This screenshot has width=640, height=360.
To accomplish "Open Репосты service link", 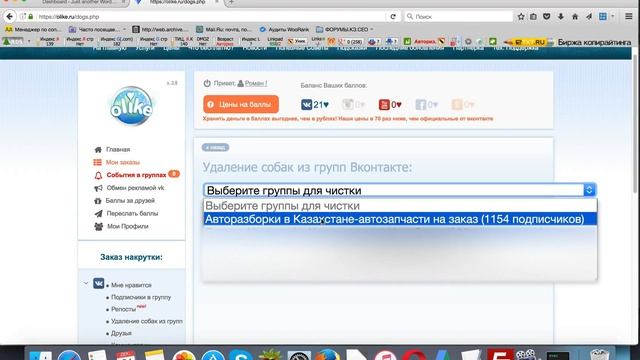I will click(123, 309).
